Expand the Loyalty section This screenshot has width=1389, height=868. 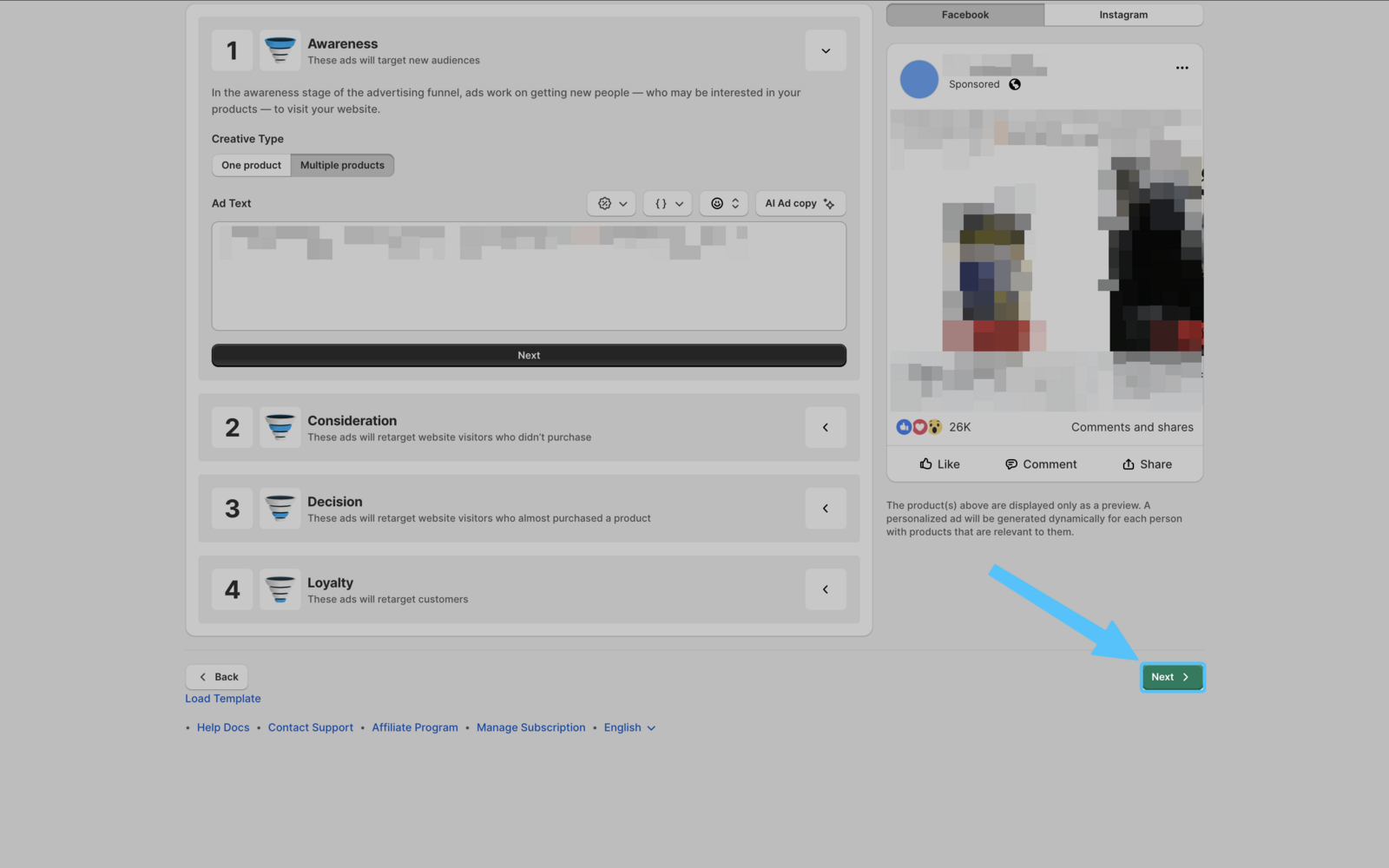[x=825, y=589]
